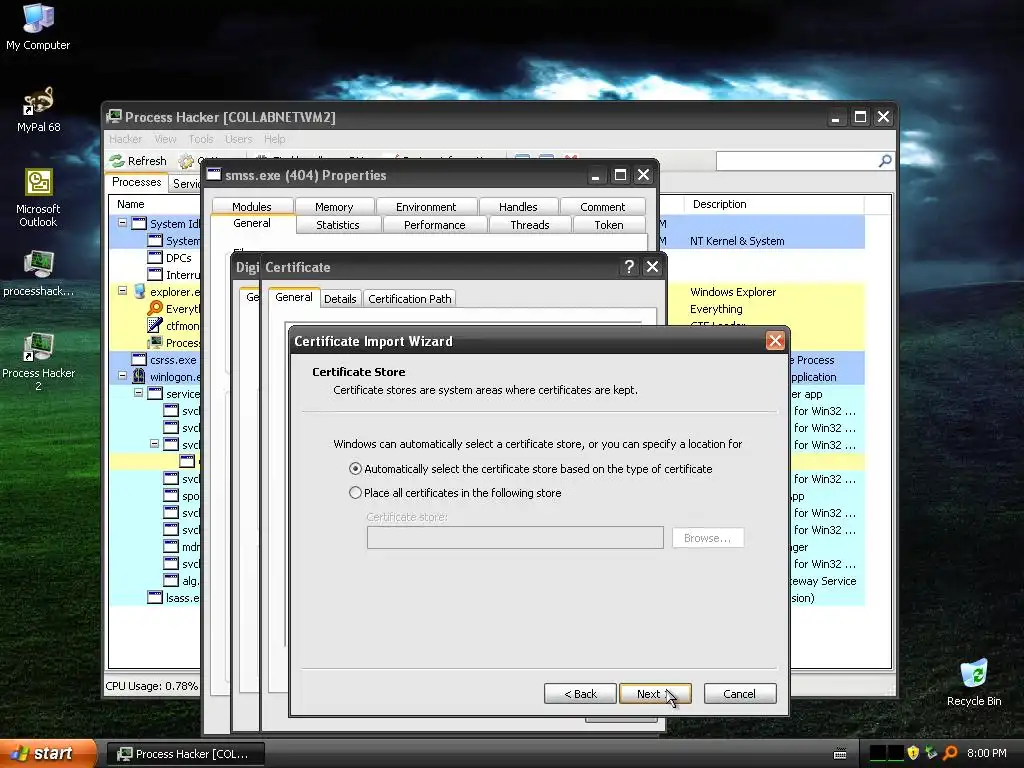This screenshot has height=768, width=1024.
Task: Switch to Details tab in Certificate dialog
Action: [x=340, y=298]
